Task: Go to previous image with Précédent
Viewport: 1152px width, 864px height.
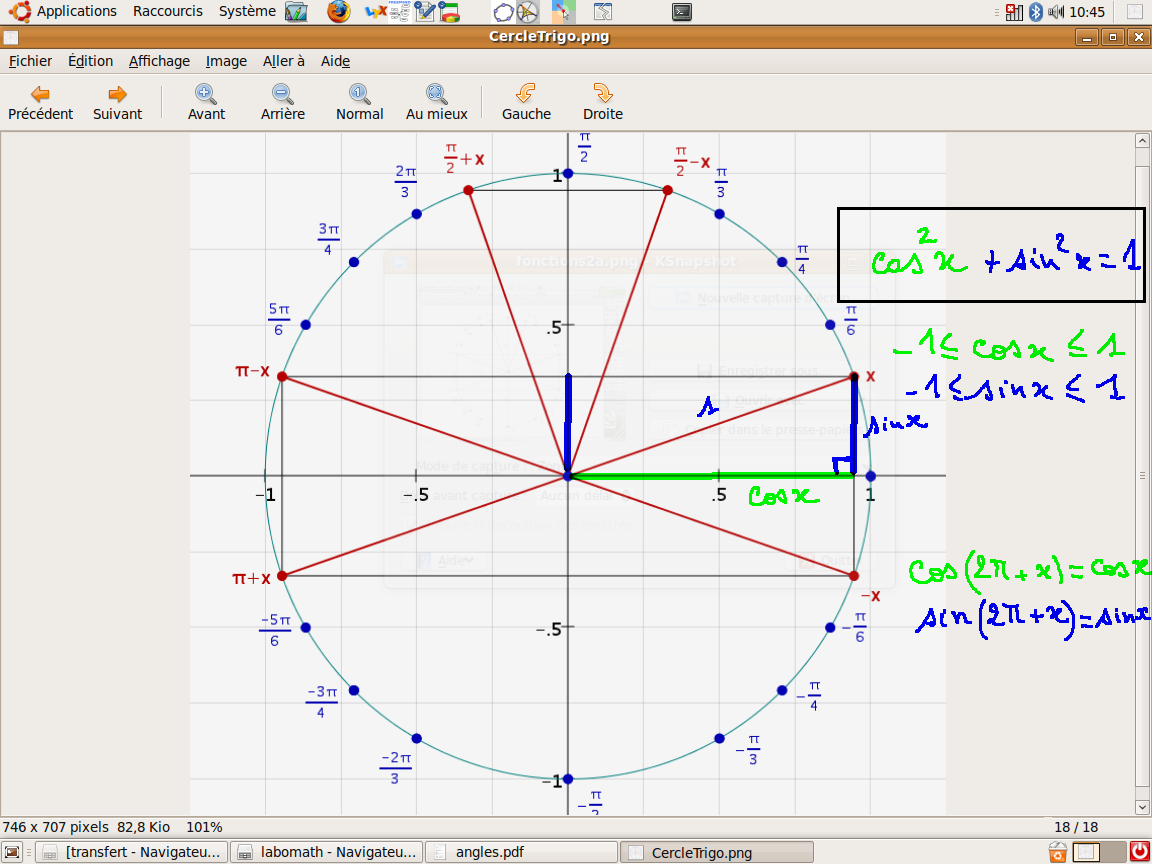Action: [x=40, y=102]
